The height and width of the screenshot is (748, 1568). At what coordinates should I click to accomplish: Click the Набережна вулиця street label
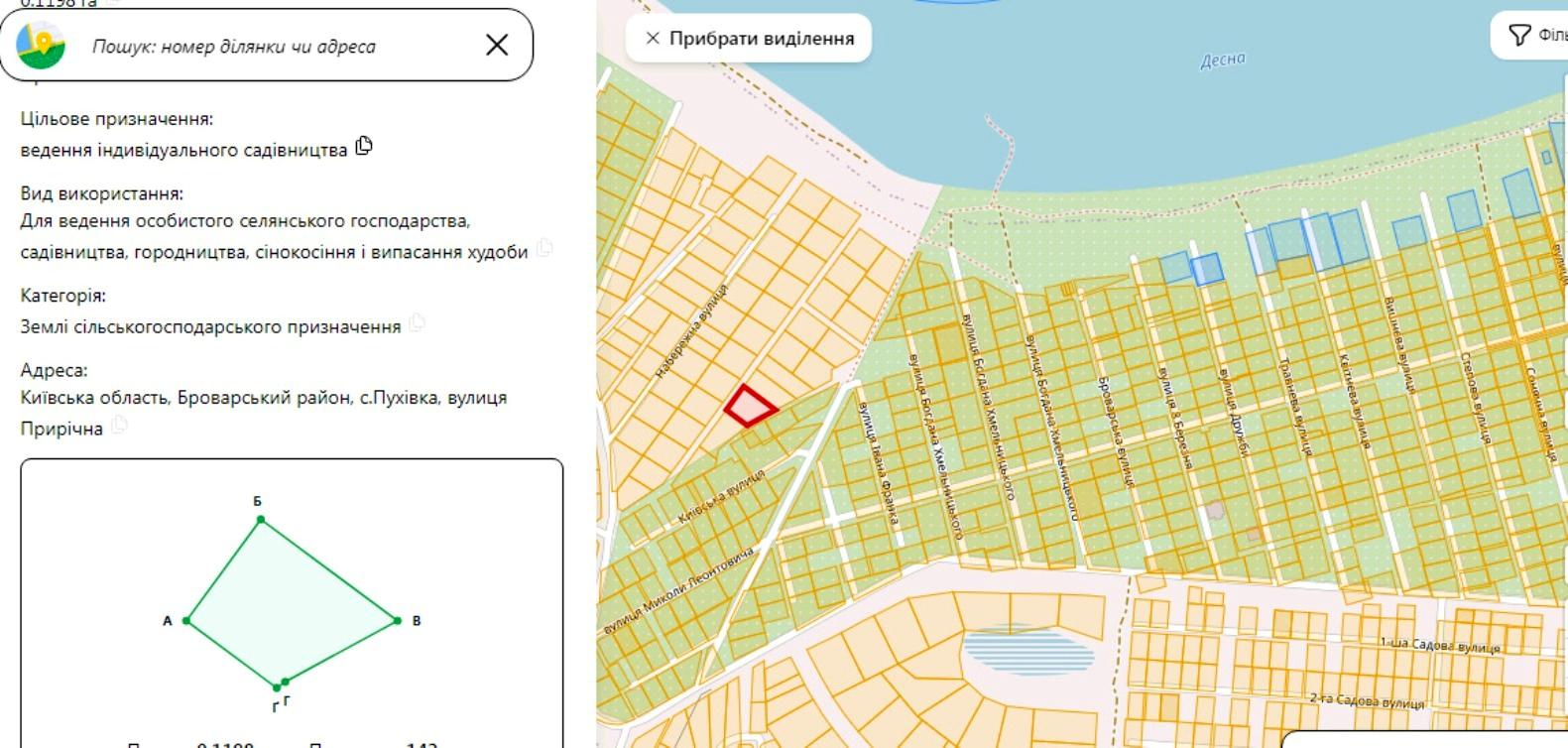(x=691, y=332)
